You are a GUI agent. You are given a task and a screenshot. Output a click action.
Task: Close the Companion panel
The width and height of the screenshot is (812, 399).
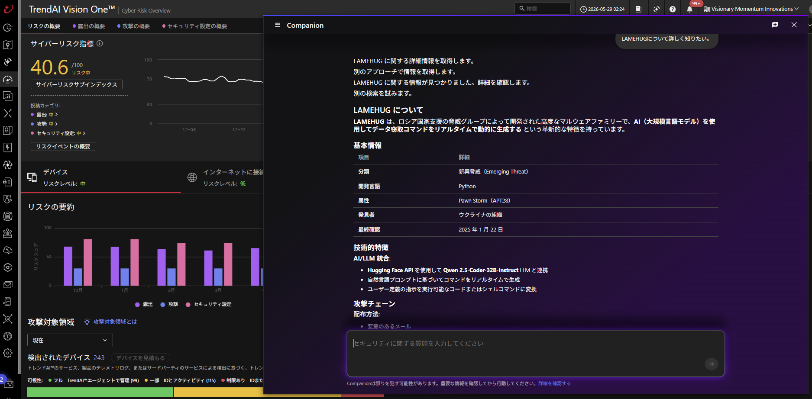tap(794, 25)
